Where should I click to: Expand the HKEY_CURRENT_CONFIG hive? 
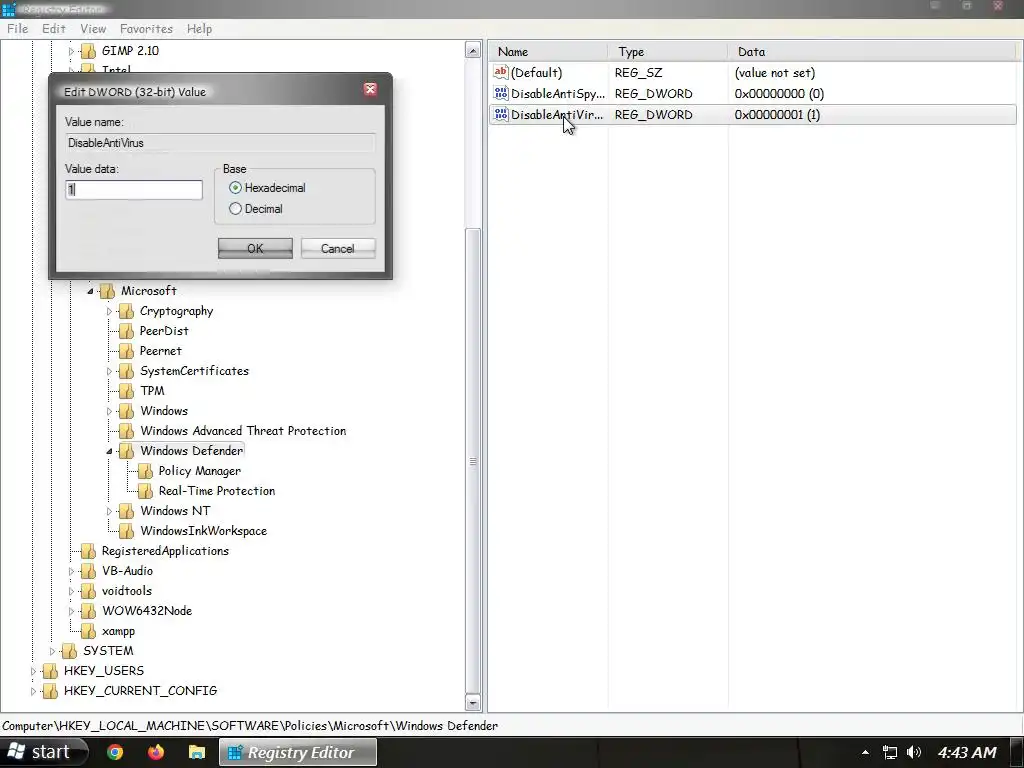pyautogui.click(x=33, y=691)
